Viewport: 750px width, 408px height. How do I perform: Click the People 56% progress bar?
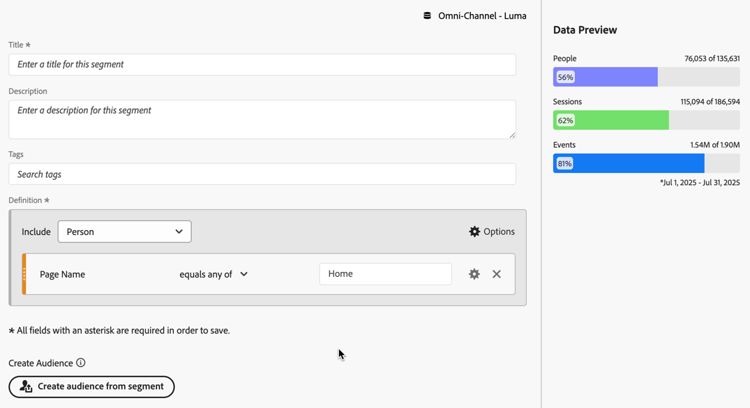[x=646, y=77]
